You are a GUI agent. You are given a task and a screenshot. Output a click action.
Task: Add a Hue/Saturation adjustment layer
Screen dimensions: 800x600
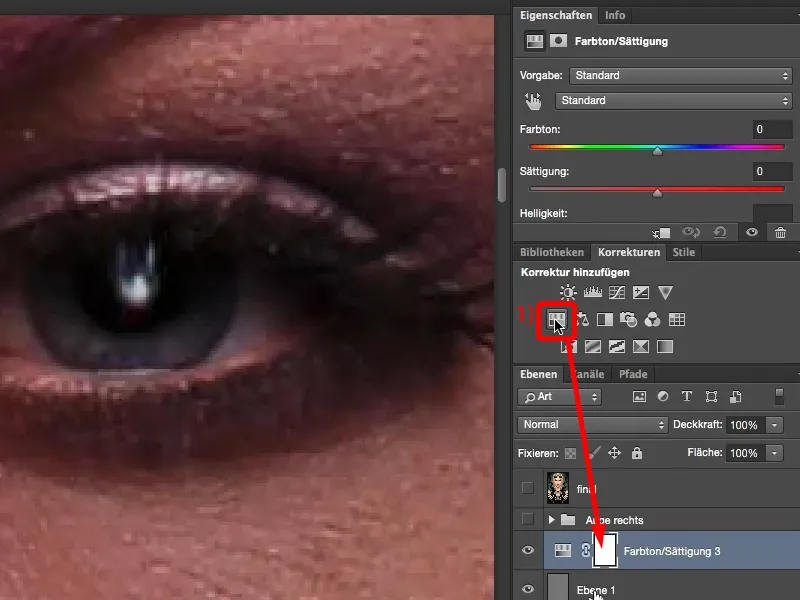coord(556,320)
